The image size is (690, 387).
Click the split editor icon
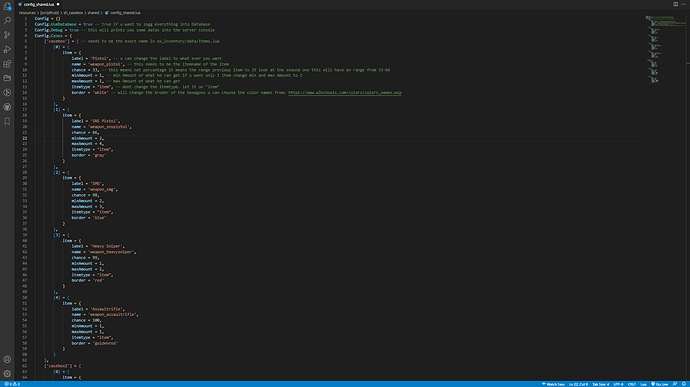click(x=675, y=4)
